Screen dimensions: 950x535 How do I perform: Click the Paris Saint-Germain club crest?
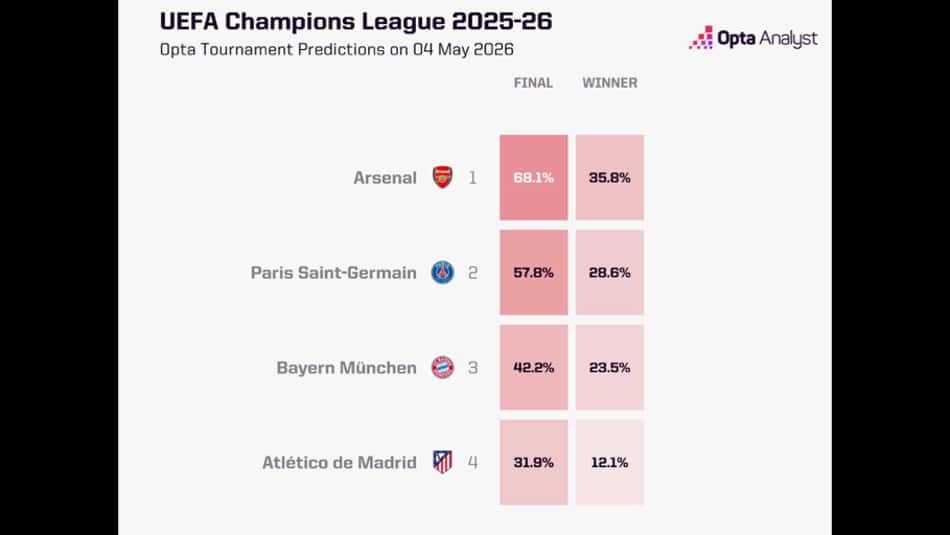pos(442,272)
